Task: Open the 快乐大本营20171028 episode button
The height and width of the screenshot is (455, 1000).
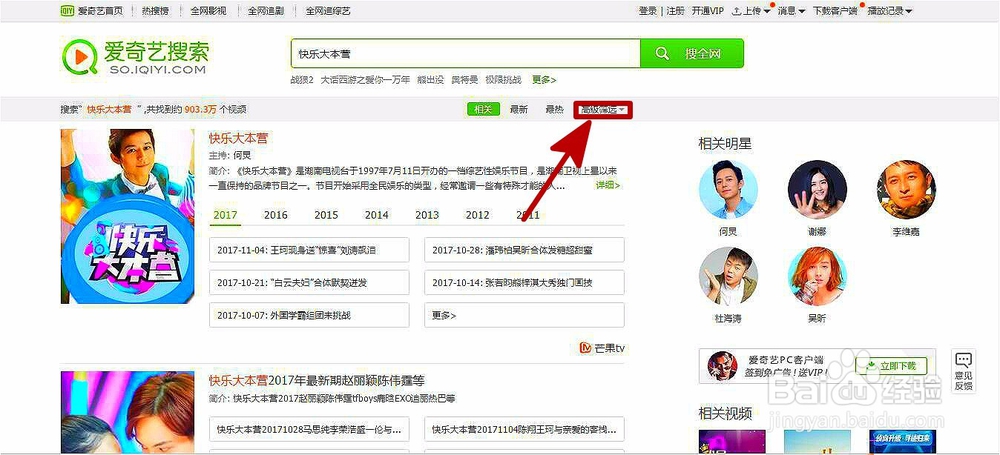Action: click(309, 429)
